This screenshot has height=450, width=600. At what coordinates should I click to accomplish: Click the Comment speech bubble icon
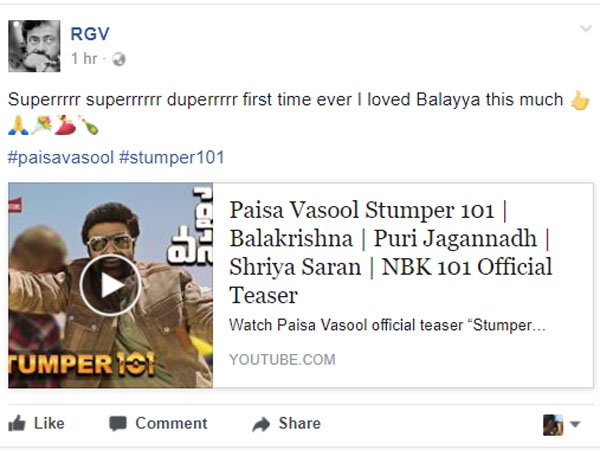(x=117, y=424)
